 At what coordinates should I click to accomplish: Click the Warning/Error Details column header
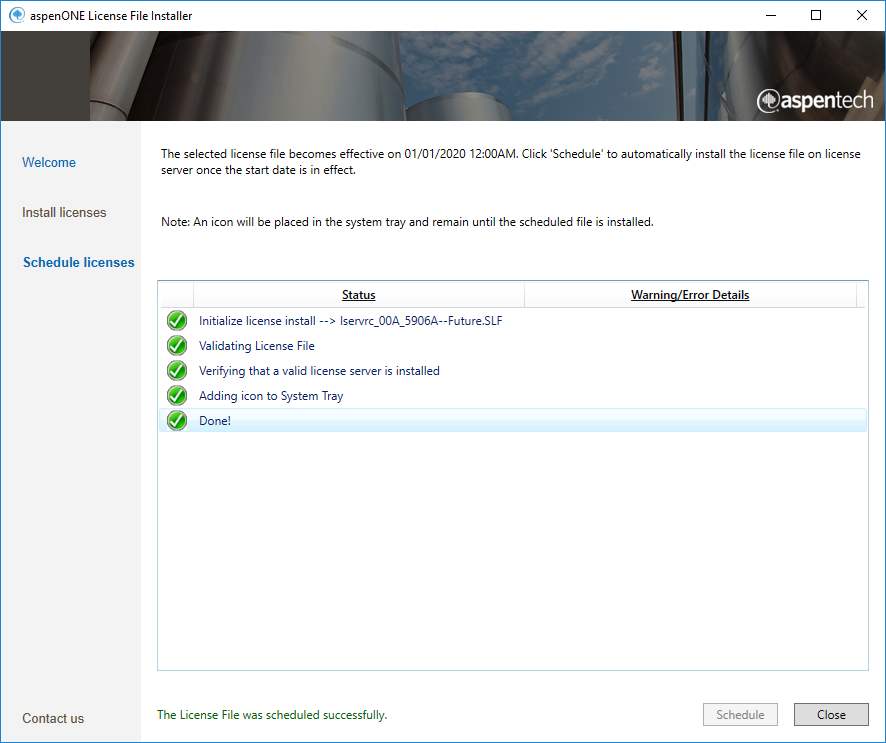[689, 295]
